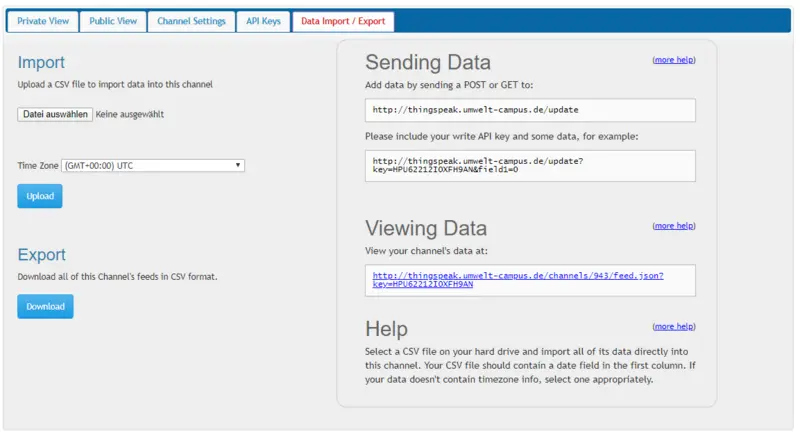The height and width of the screenshot is (436, 800).
Task: Follow the channel feed.json link
Action: tap(518, 279)
